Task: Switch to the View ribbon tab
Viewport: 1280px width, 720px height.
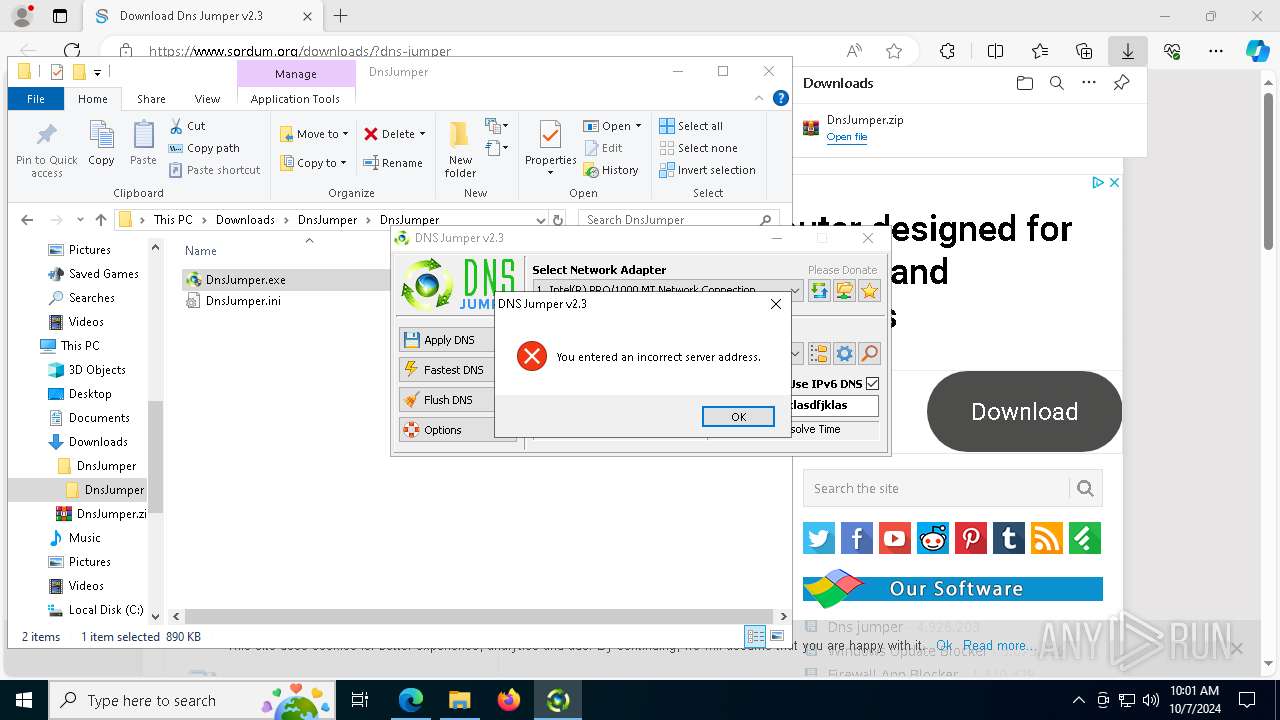Action: 207,99
